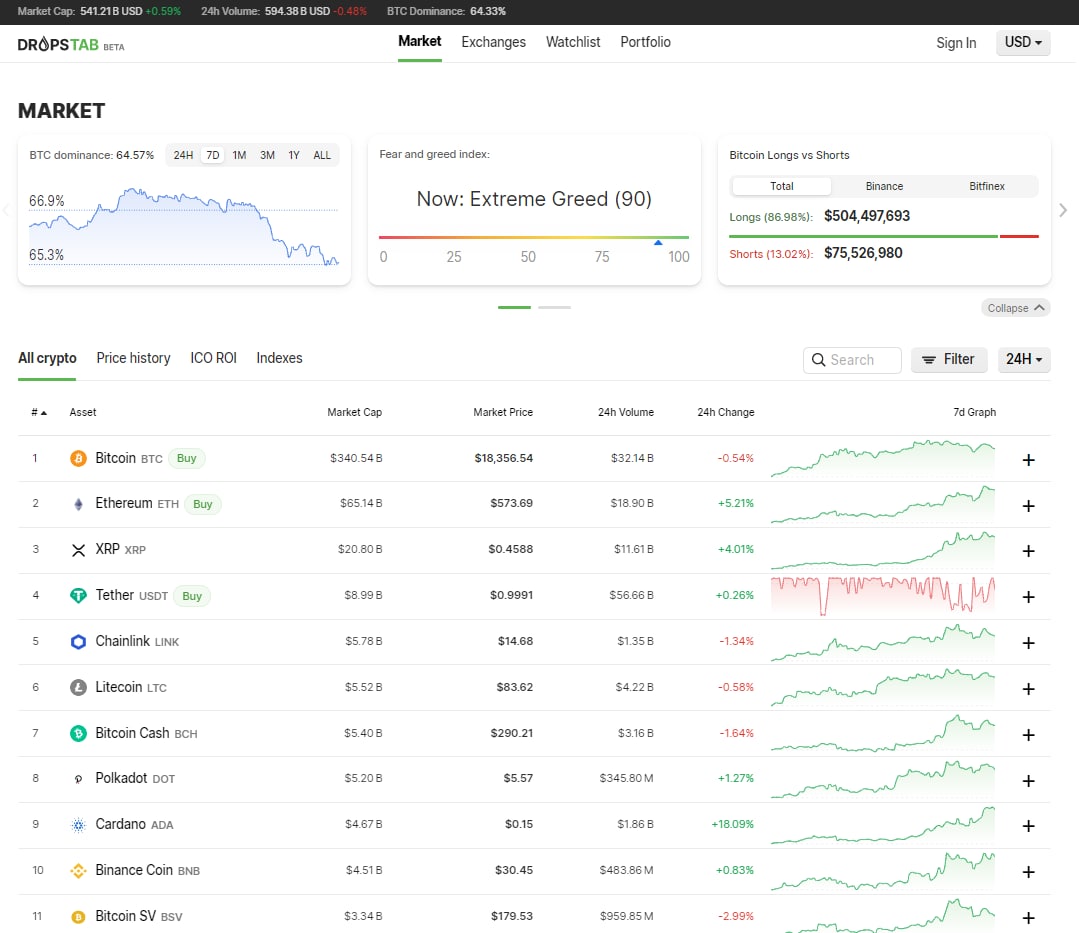Collapse the market widgets panel
The width and height of the screenshot is (1079, 933).
[x=1016, y=308]
